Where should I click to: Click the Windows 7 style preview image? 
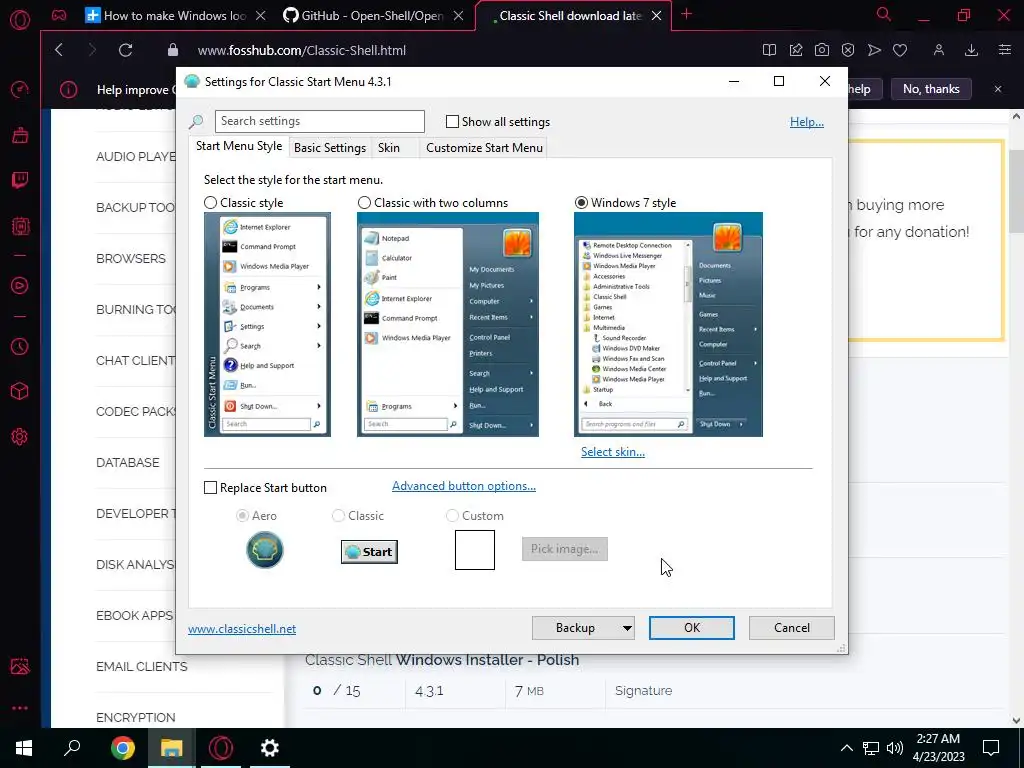tap(668, 325)
